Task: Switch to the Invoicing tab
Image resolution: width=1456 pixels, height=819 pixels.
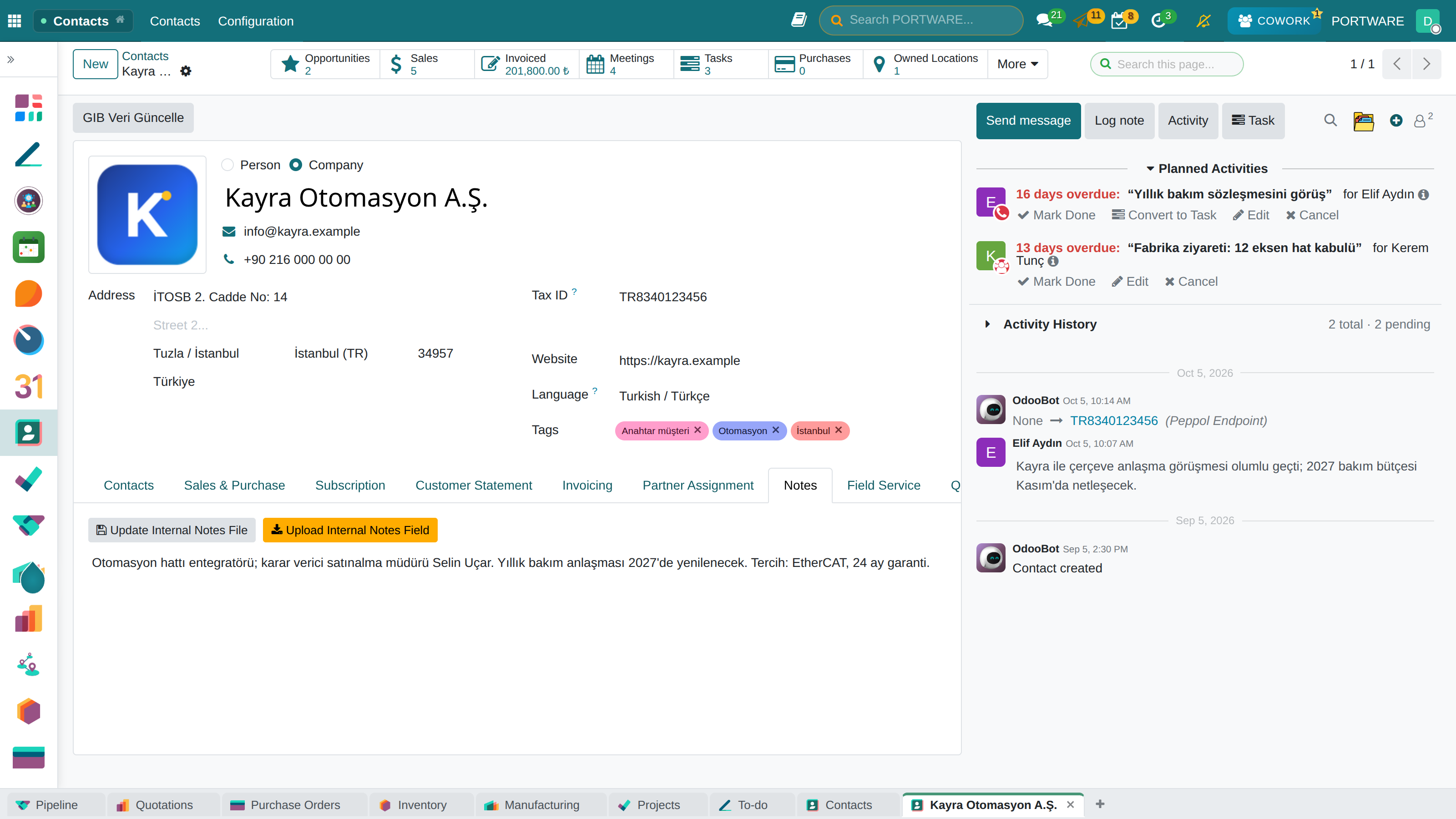Action: [586, 485]
